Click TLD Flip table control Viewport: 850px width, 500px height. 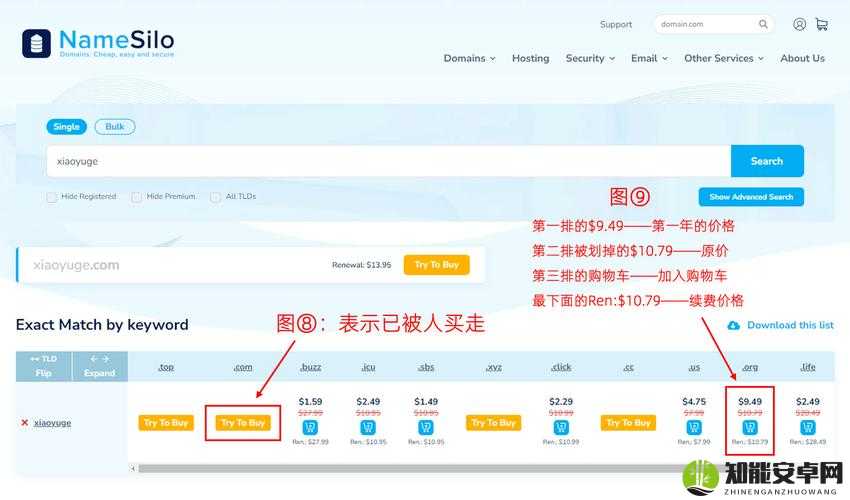(x=43, y=366)
